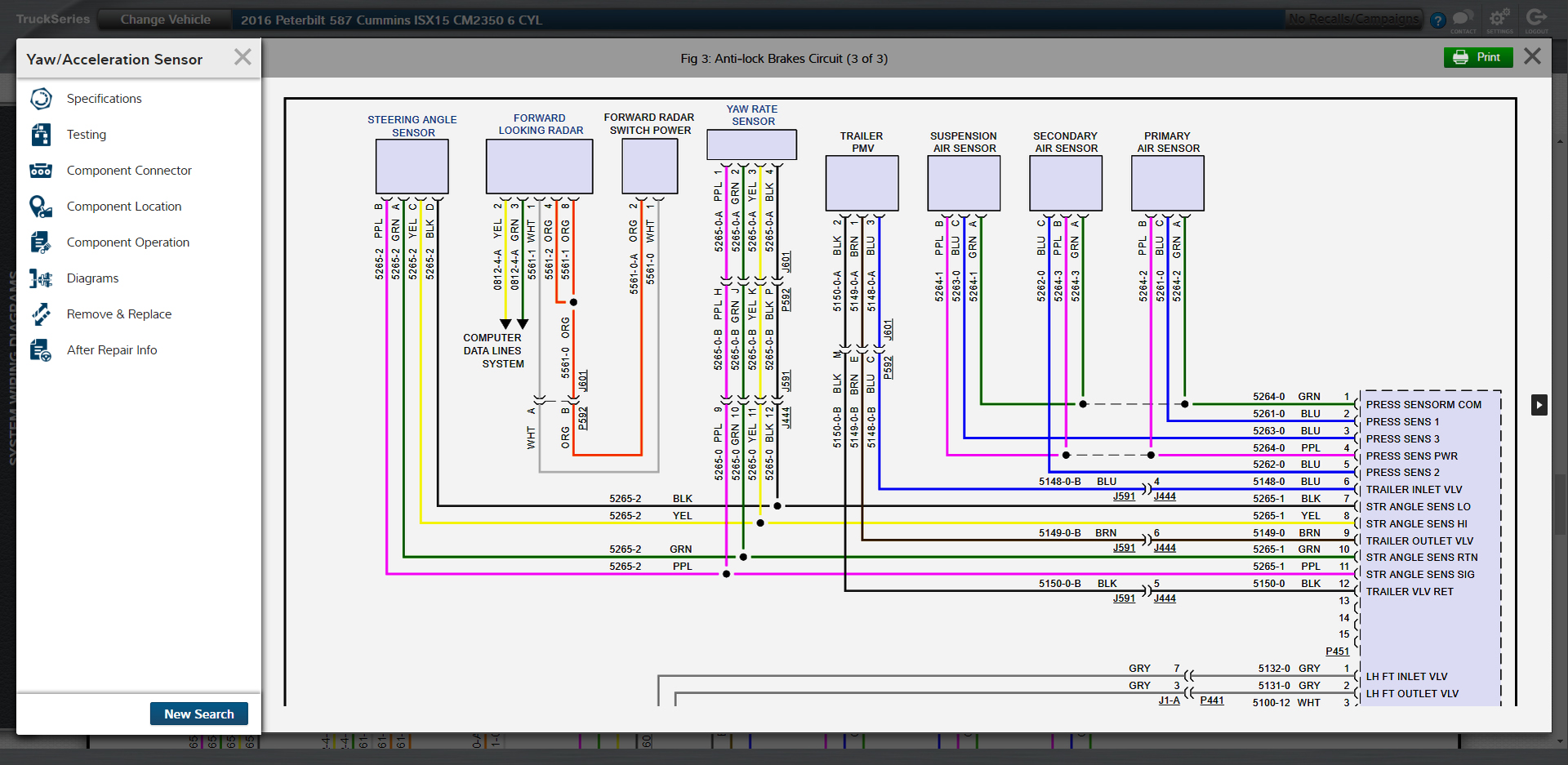Open the Contact support panel
The height and width of the screenshot is (765, 1568).
(x=1463, y=18)
